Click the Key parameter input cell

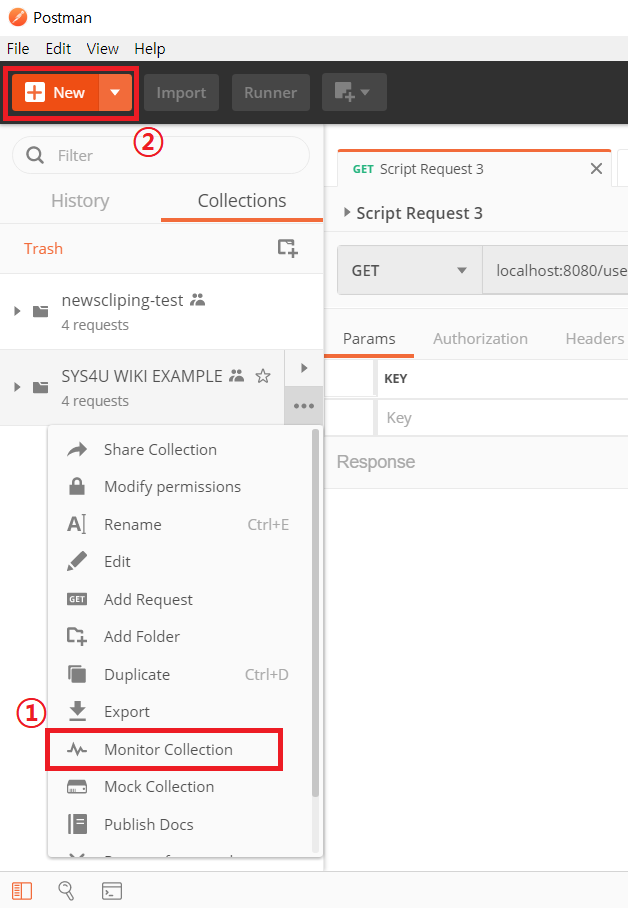[x=503, y=418]
